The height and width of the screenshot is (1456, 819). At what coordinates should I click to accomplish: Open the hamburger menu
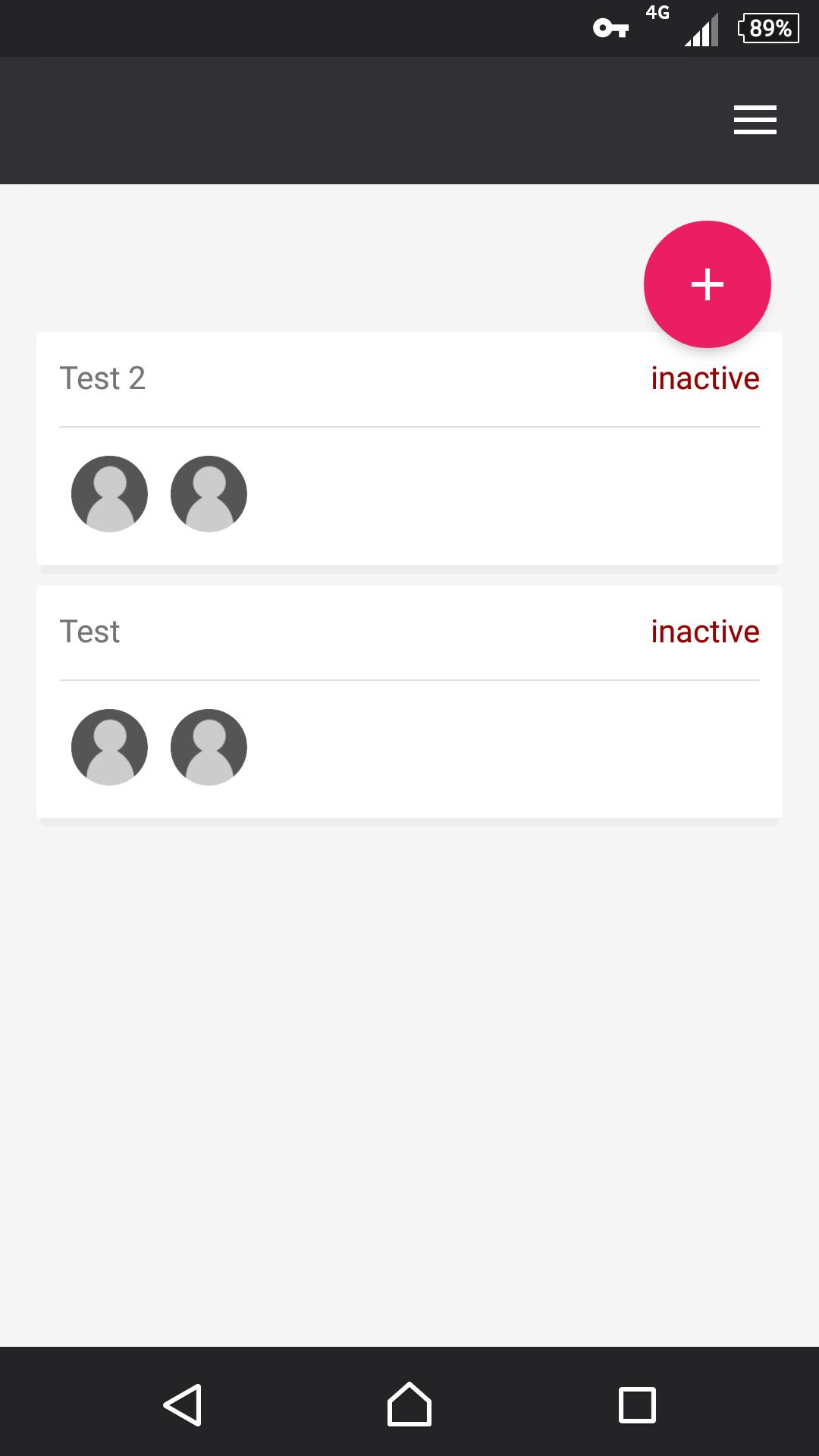pos(755,120)
